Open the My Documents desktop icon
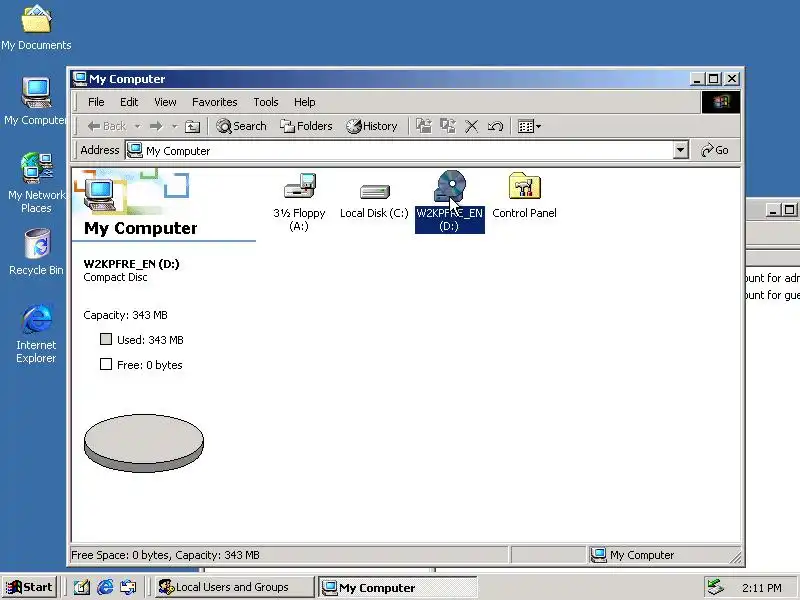Screen dimensions: 800x600 point(36,28)
